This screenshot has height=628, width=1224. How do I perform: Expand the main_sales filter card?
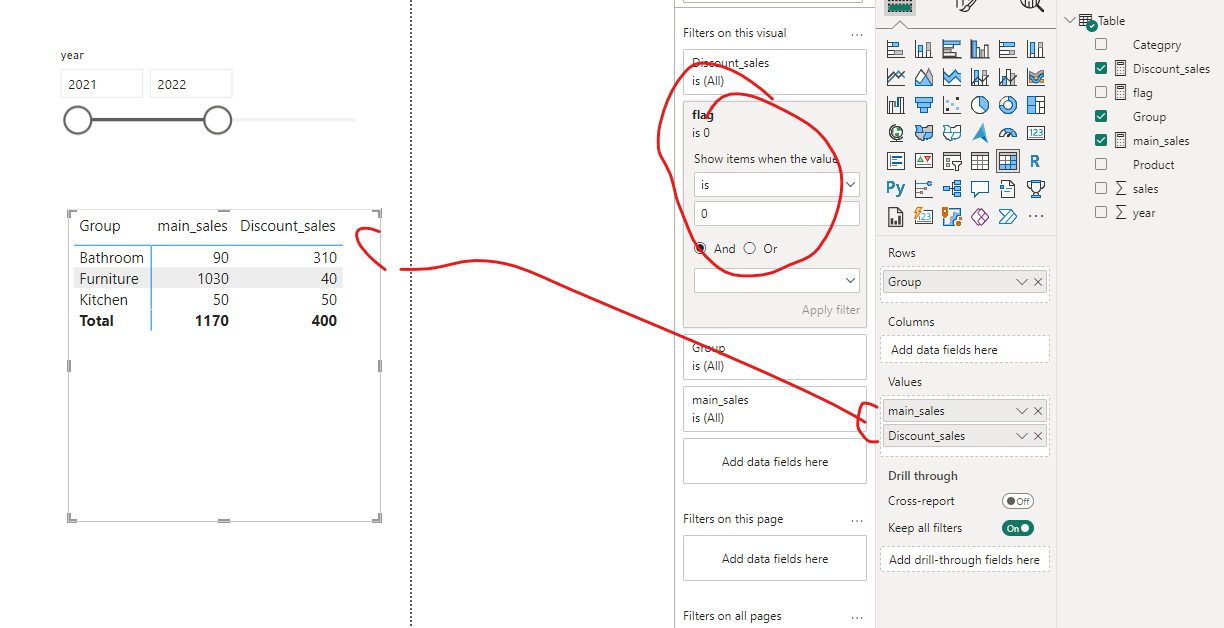(775, 409)
